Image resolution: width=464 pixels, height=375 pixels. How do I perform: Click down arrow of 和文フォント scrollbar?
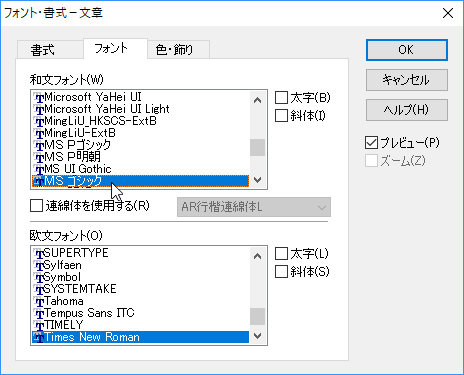(257, 180)
